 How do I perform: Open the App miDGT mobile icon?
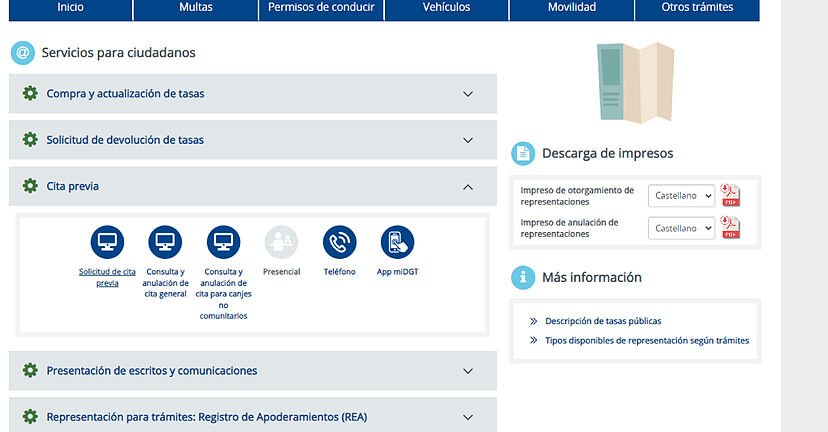(397, 242)
